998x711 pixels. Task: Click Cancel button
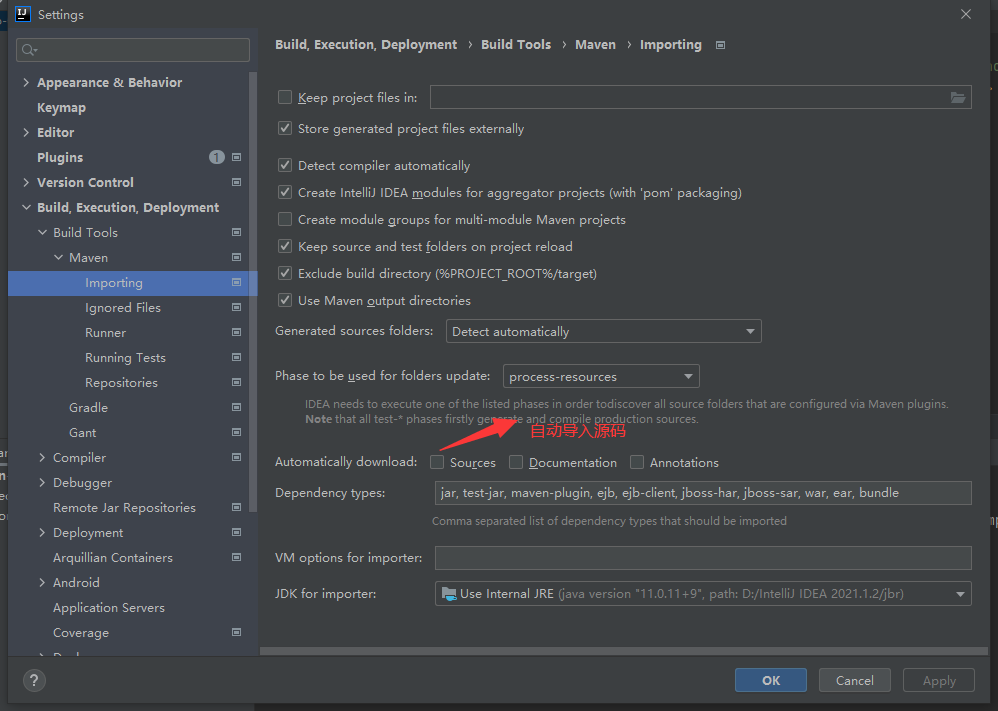click(x=854, y=680)
